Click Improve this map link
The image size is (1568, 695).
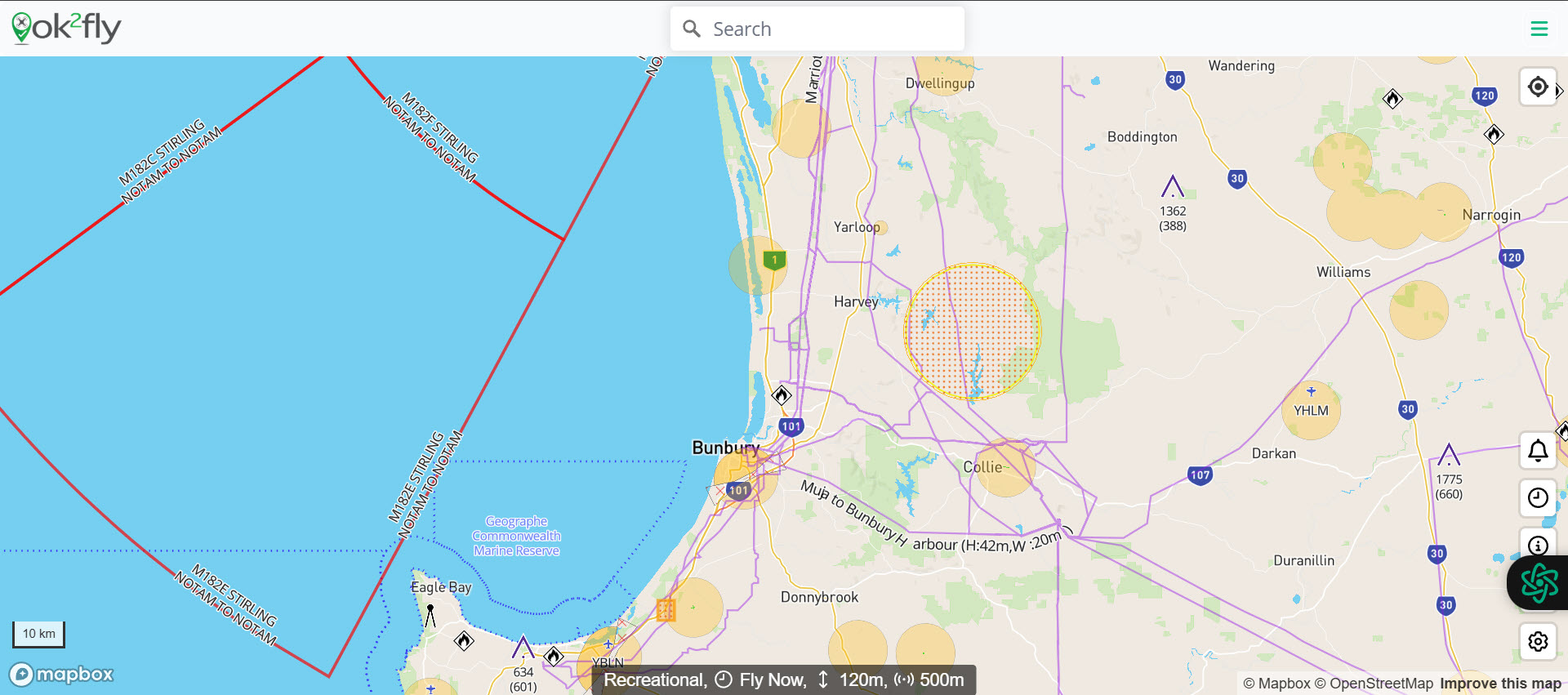(1500, 684)
